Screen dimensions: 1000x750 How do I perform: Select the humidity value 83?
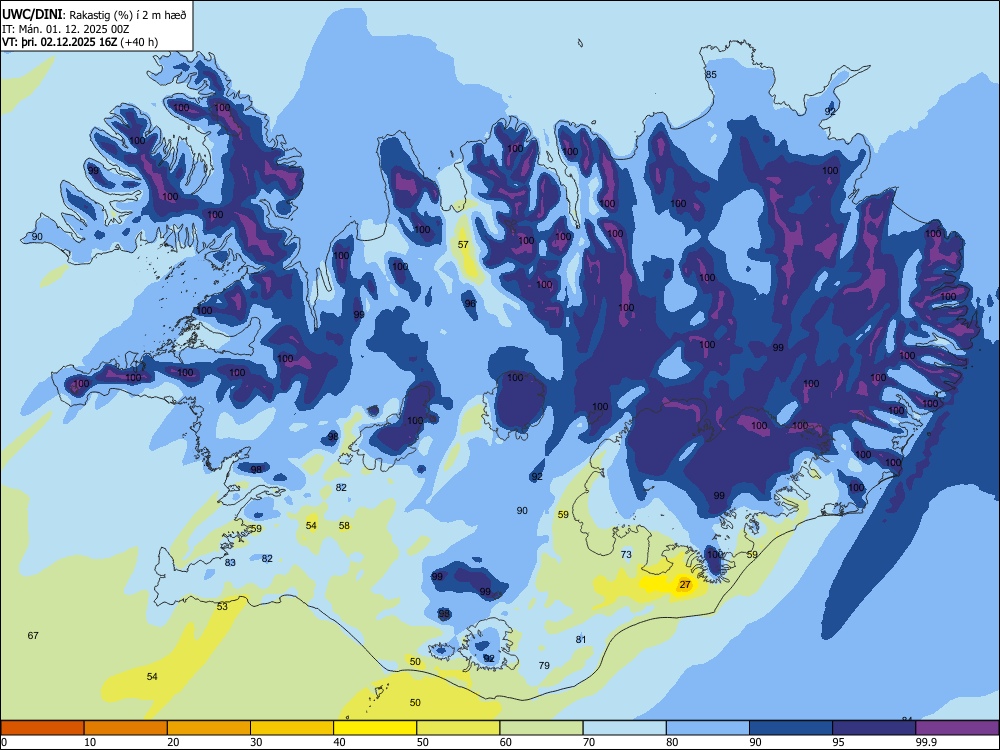230,562
